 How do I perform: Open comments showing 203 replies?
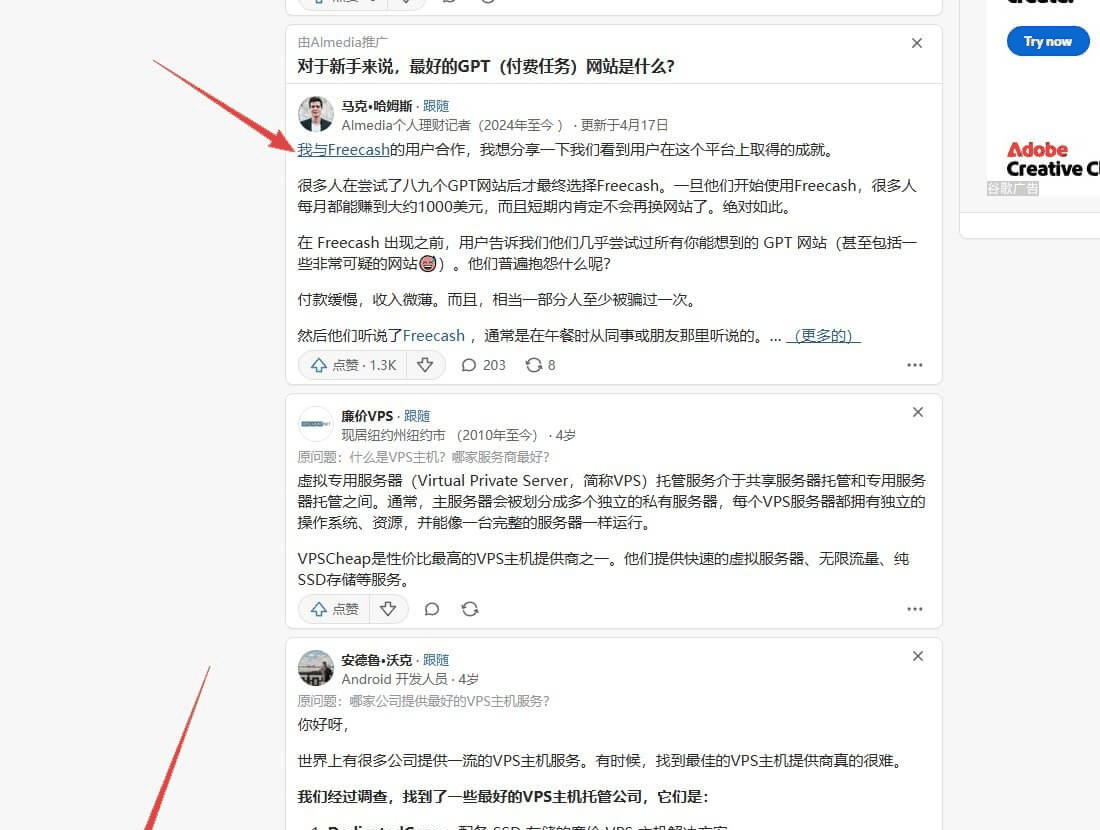click(483, 365)
